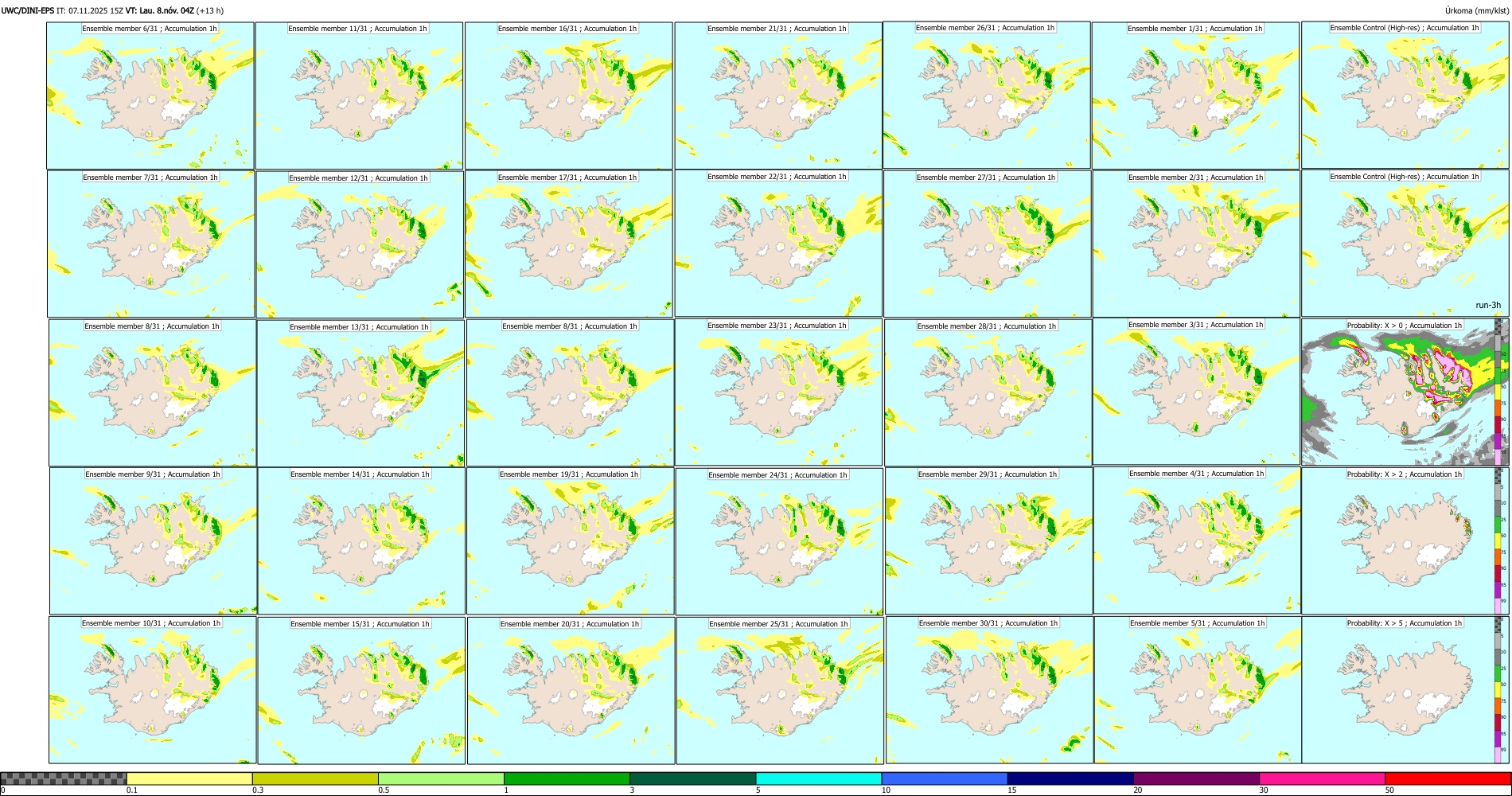
Task: View the Ensemble member 13/31 map panel
Action: 360,393
